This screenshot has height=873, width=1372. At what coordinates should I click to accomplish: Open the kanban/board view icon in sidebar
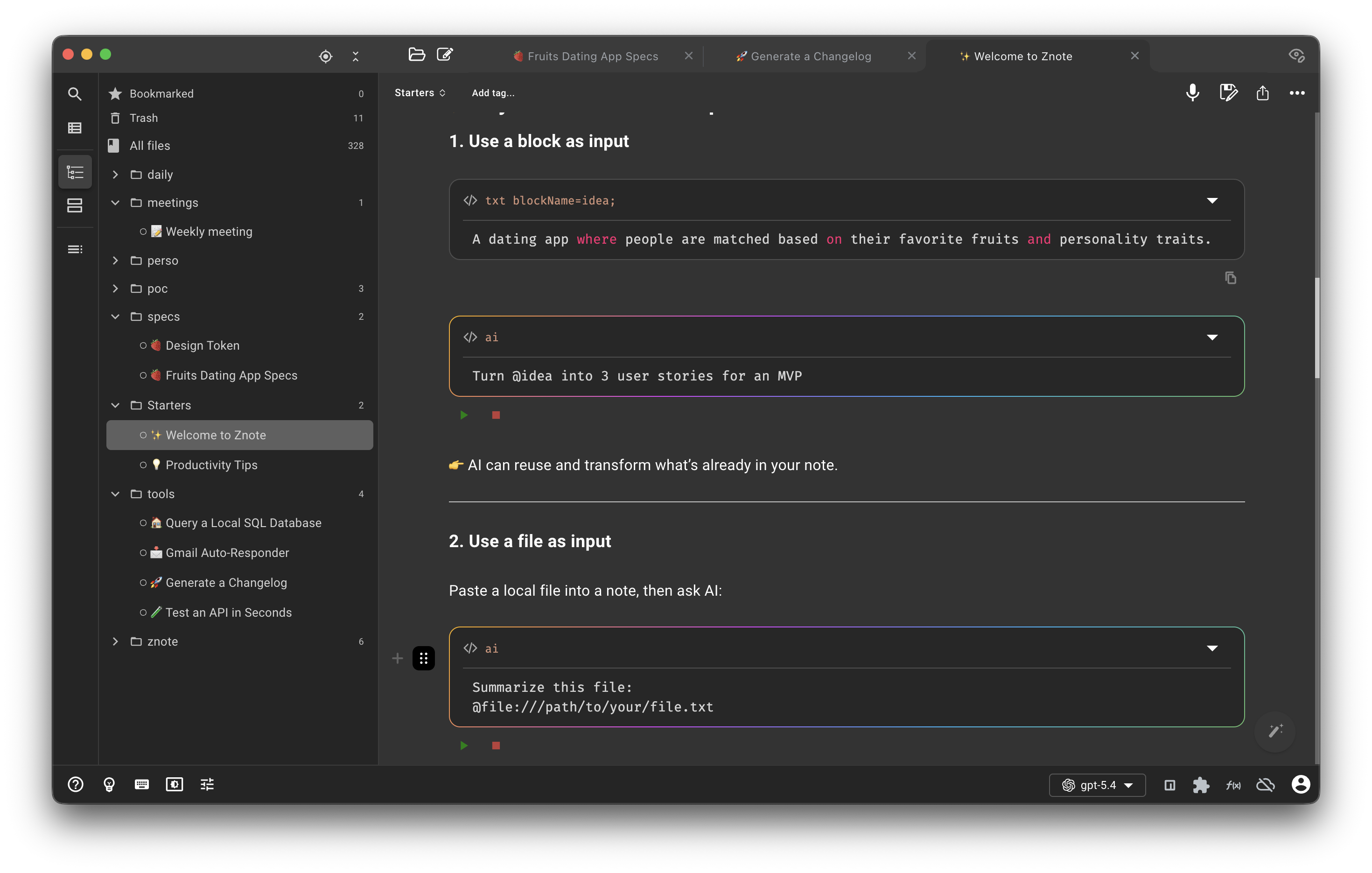[75, 205]
